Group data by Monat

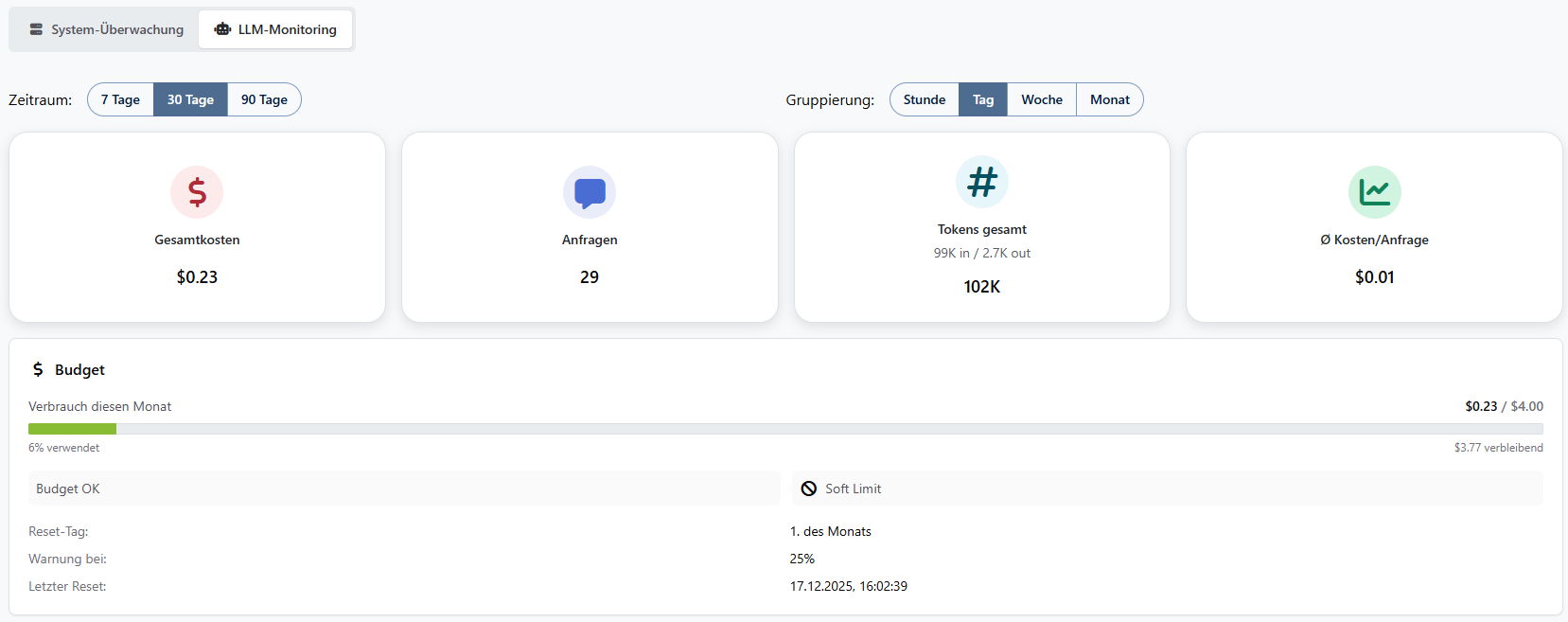(x=1110, y=99)
